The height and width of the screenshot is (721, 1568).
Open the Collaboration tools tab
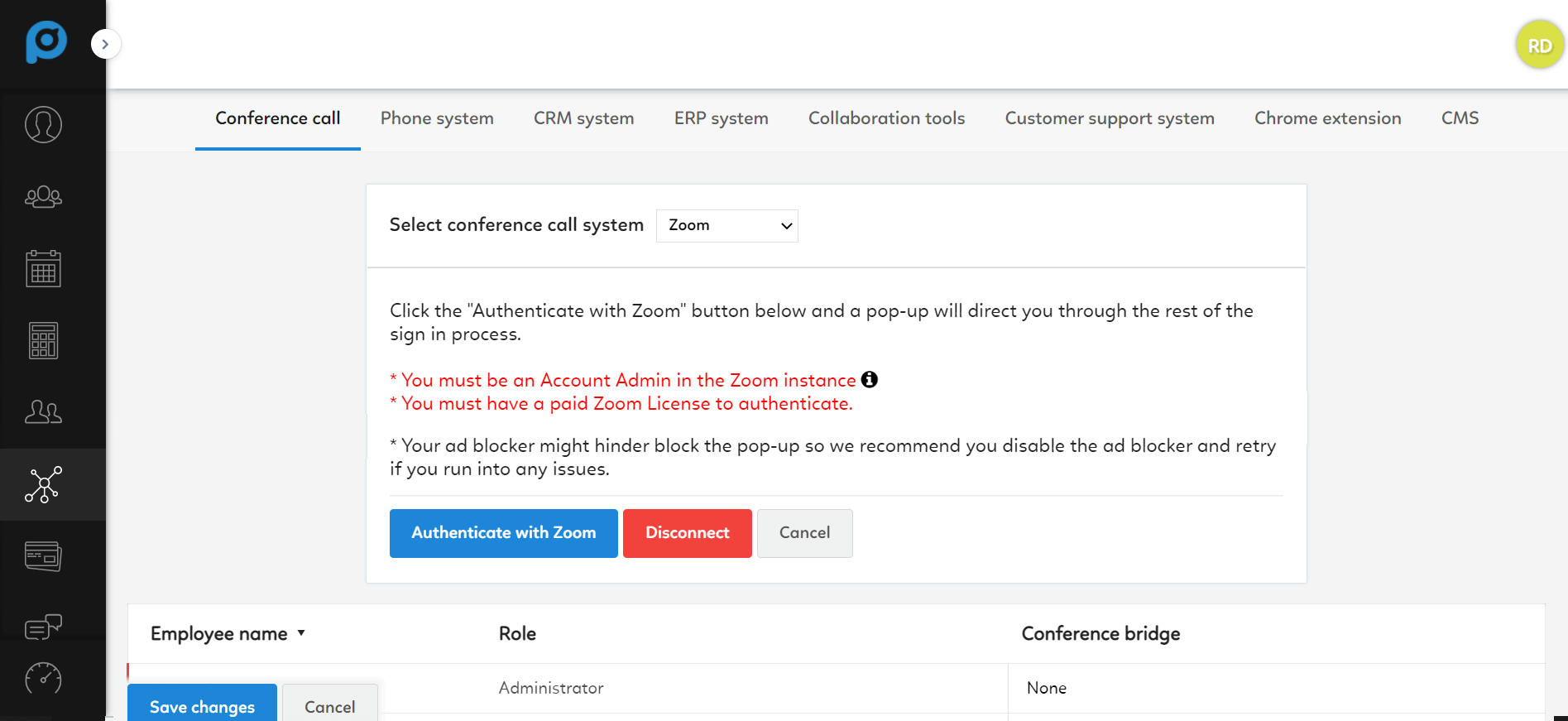886,118
